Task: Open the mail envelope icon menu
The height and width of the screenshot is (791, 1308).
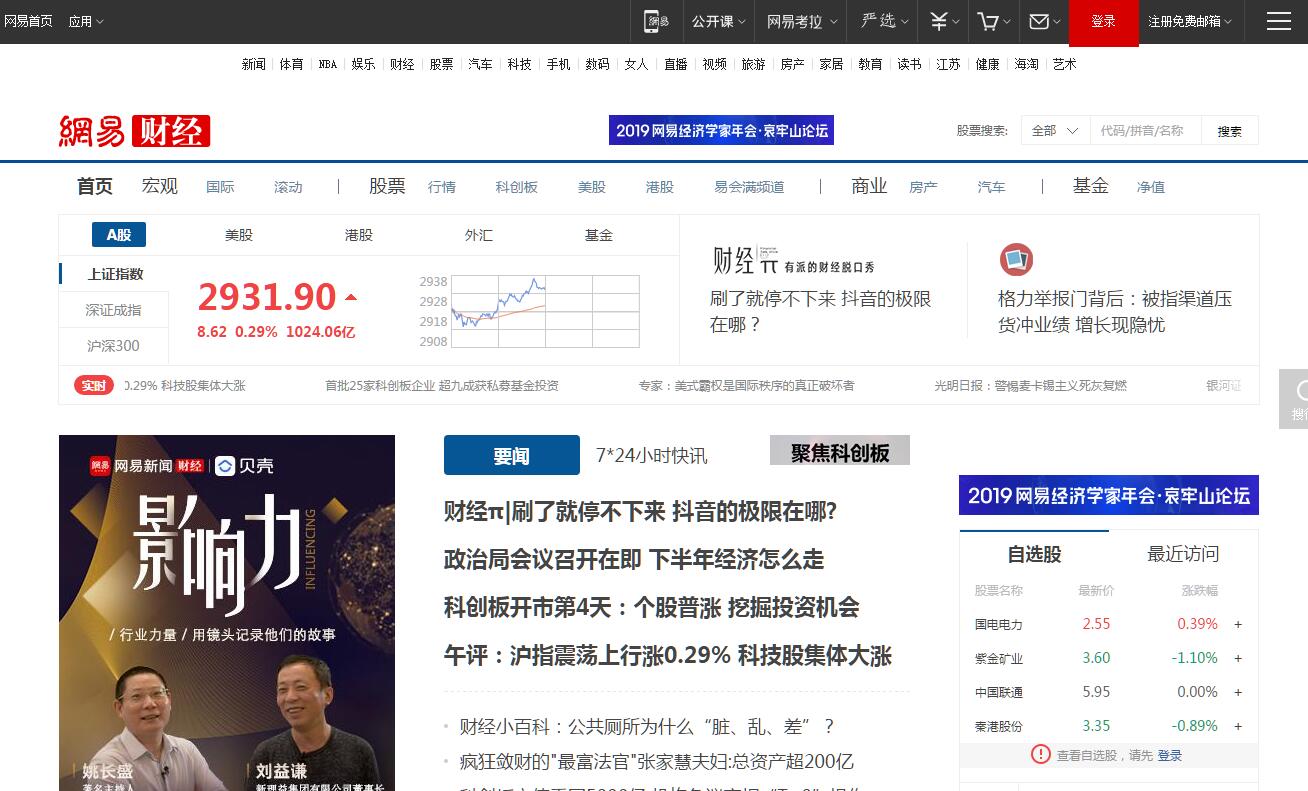Action: [x=1044, y=21]
